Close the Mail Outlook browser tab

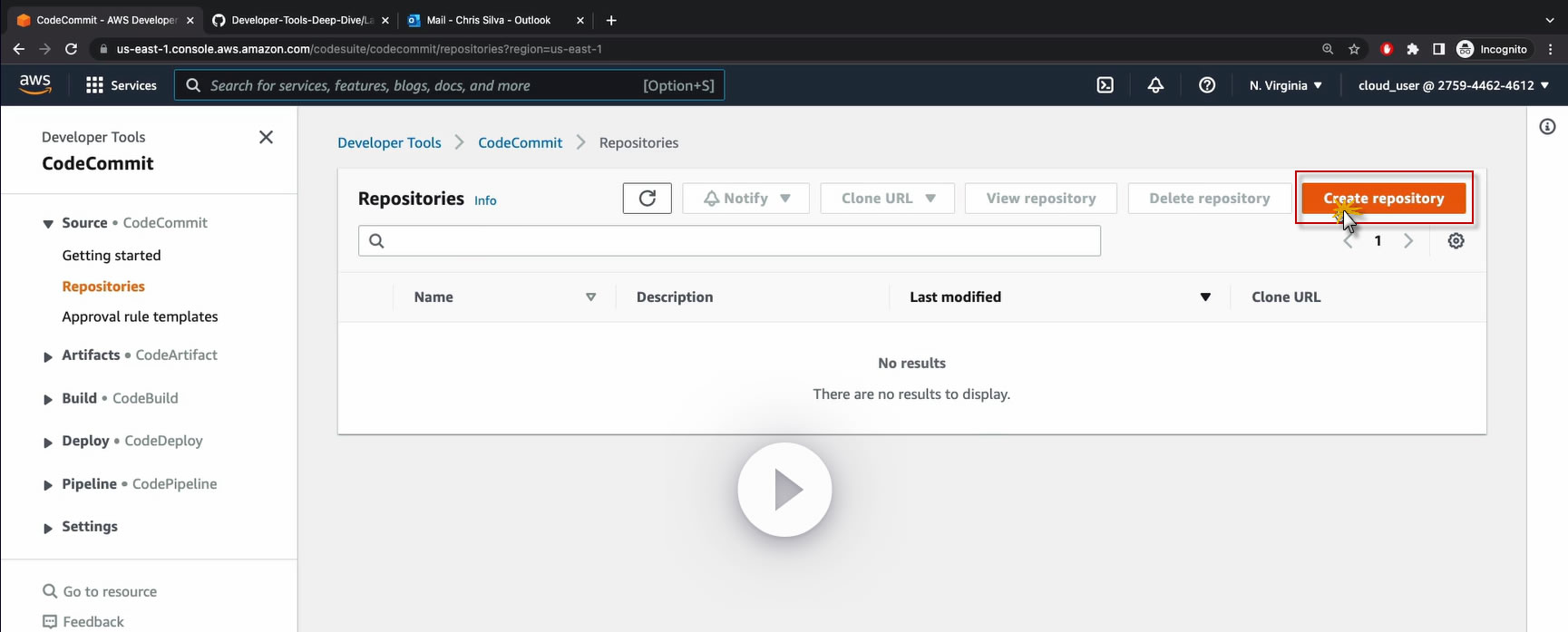click(579, 20)
